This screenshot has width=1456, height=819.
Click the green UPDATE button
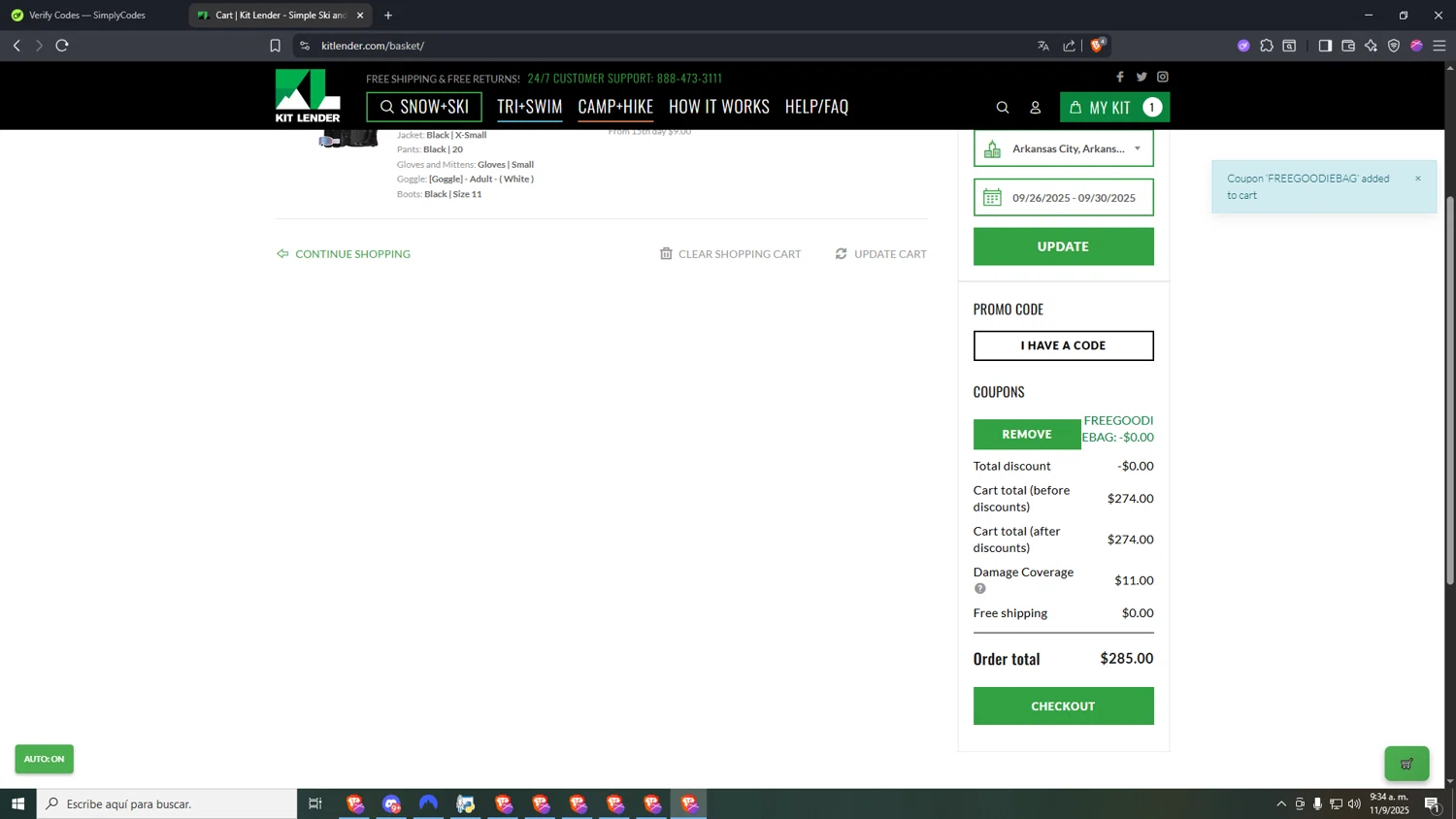coord(1064,246)
